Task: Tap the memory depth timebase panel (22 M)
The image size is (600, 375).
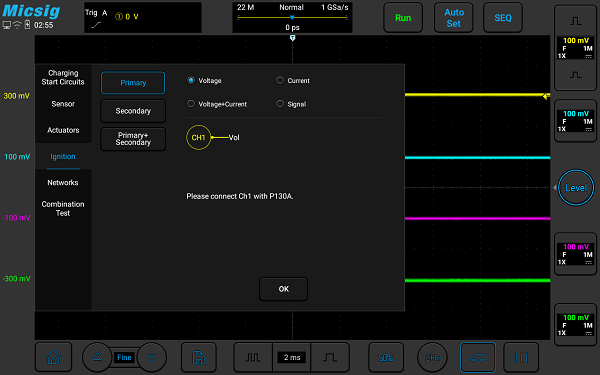Action: [x=292, y=18]
